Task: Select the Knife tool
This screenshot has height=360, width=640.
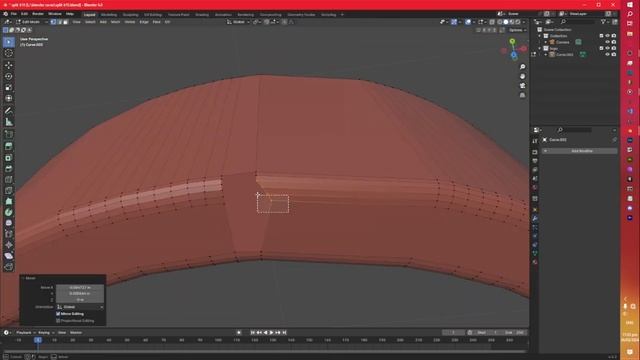Action: click(9, 191)
